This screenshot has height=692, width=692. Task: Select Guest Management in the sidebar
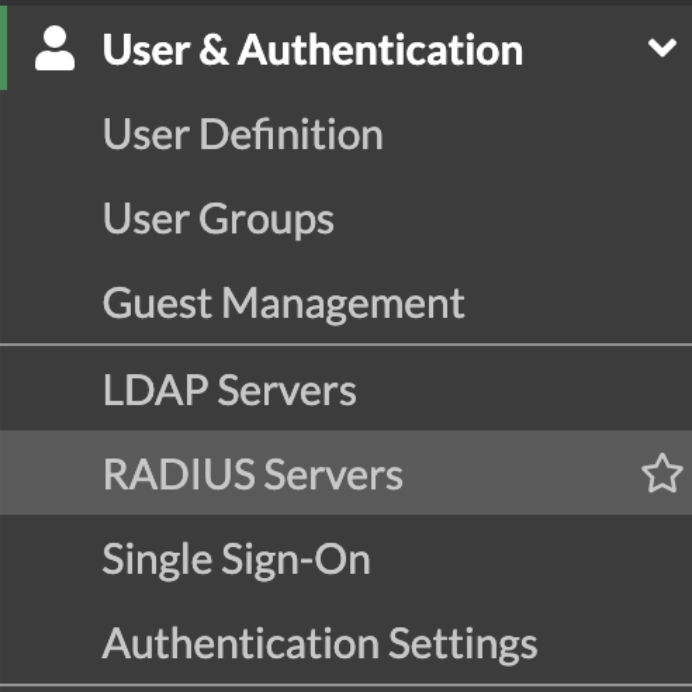(x=283, y=303)
